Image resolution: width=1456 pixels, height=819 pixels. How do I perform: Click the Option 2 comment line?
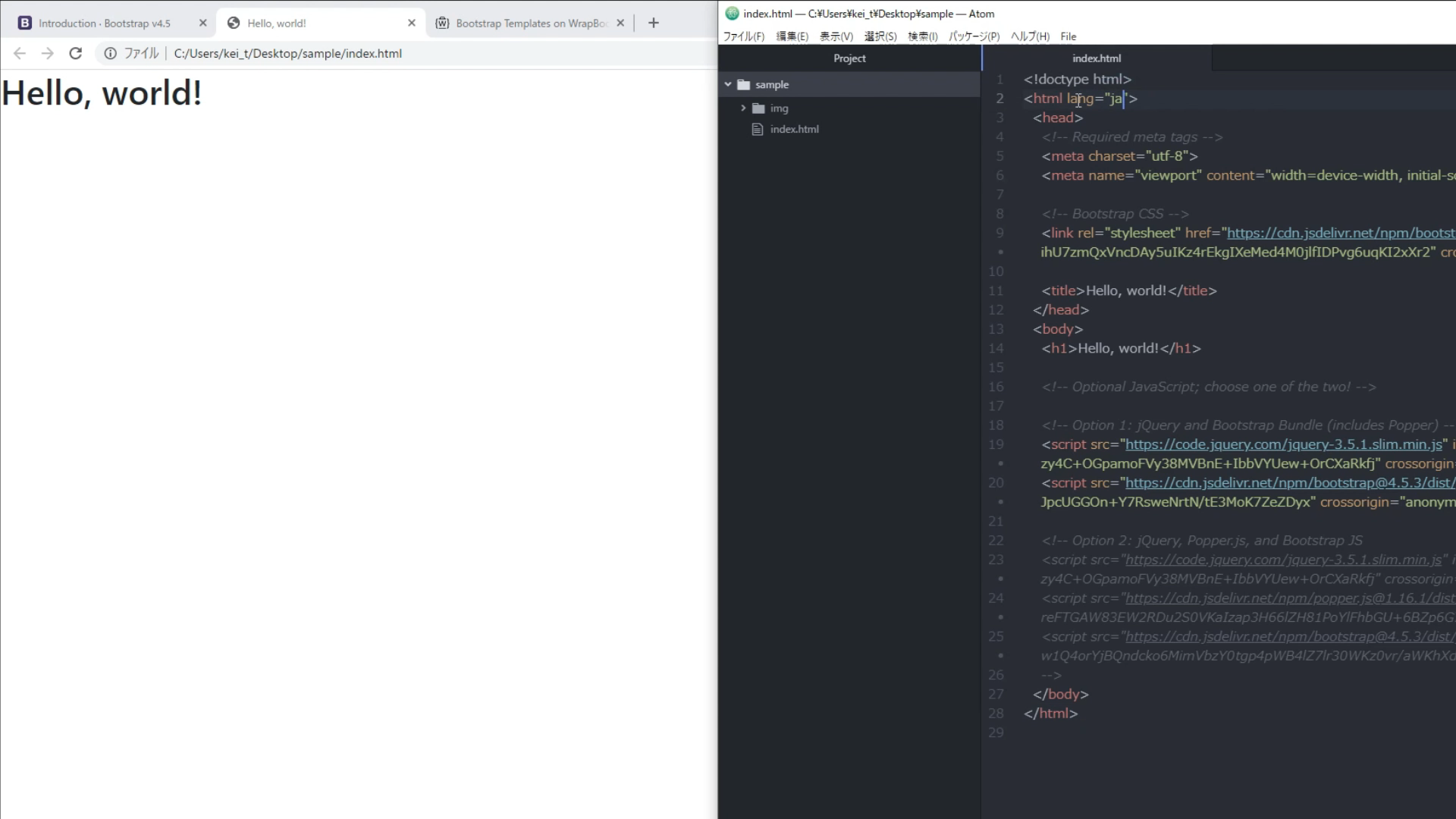(x=1202, y=541)
